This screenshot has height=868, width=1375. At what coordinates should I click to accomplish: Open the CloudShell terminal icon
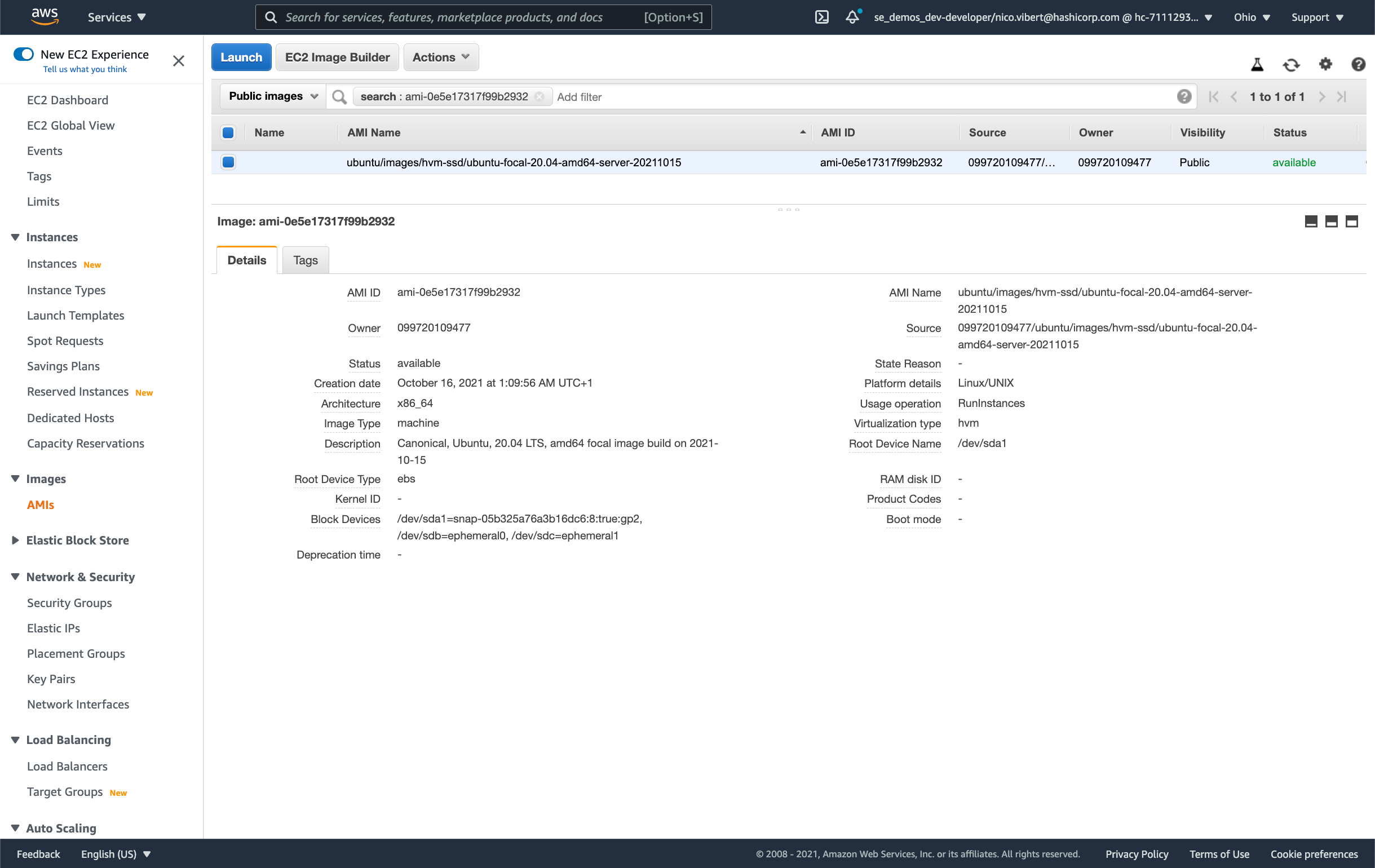coord(821,17)
